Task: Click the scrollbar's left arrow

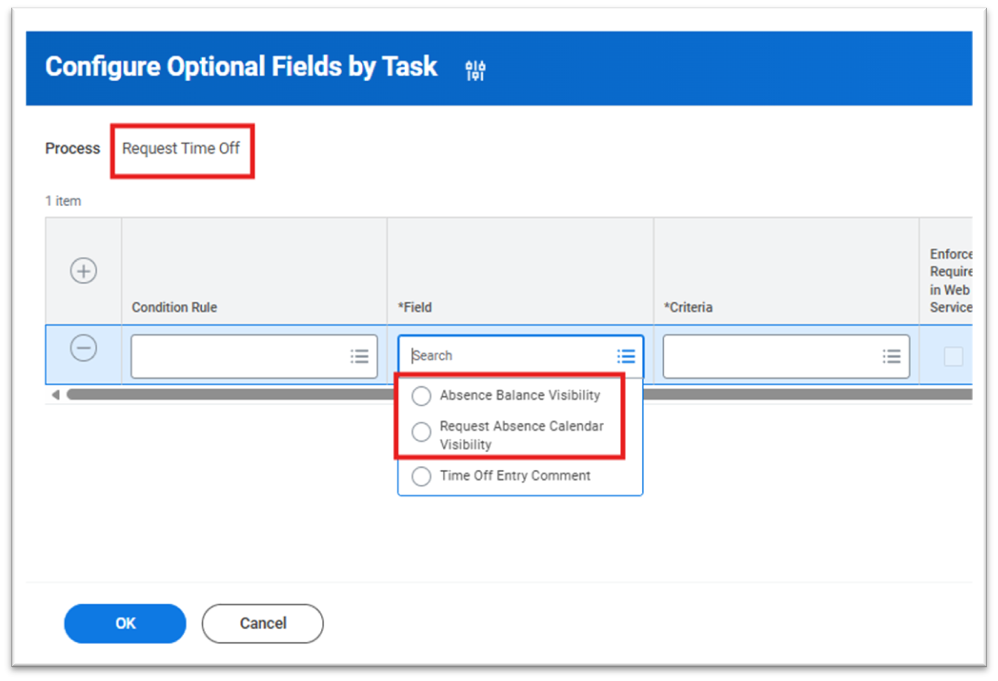Action: 55,395
